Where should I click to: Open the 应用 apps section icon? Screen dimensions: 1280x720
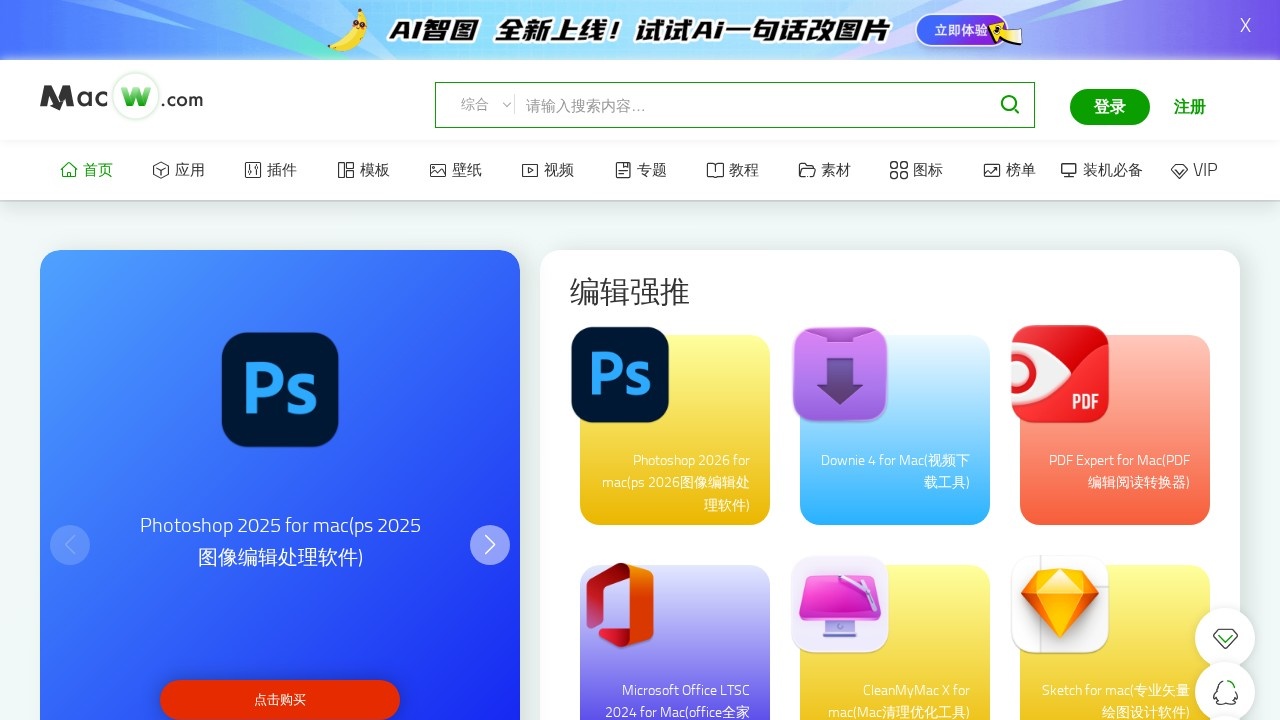click(161, 170)
